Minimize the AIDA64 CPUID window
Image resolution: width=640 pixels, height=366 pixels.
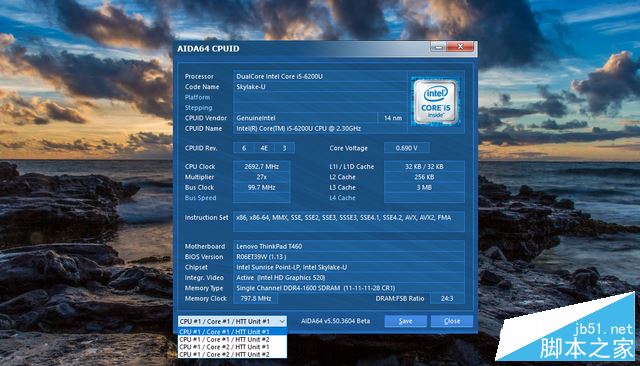coord(439,47)
